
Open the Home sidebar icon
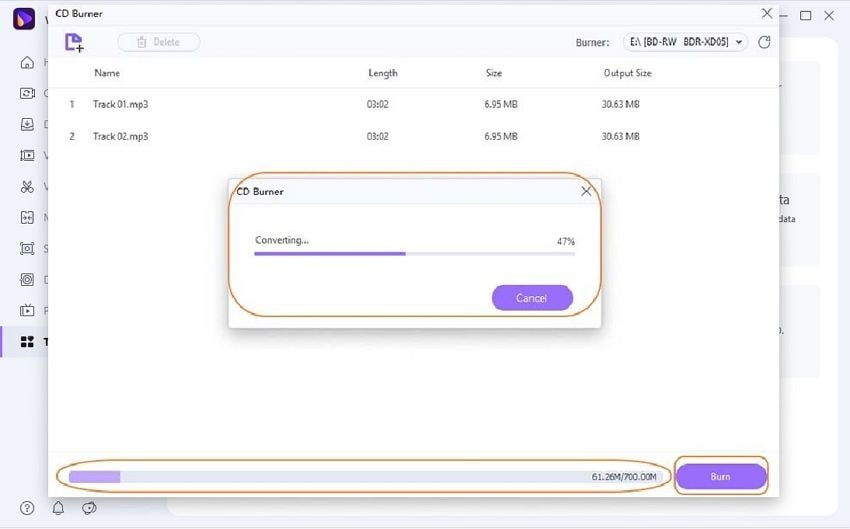click(x=27, y=62)
